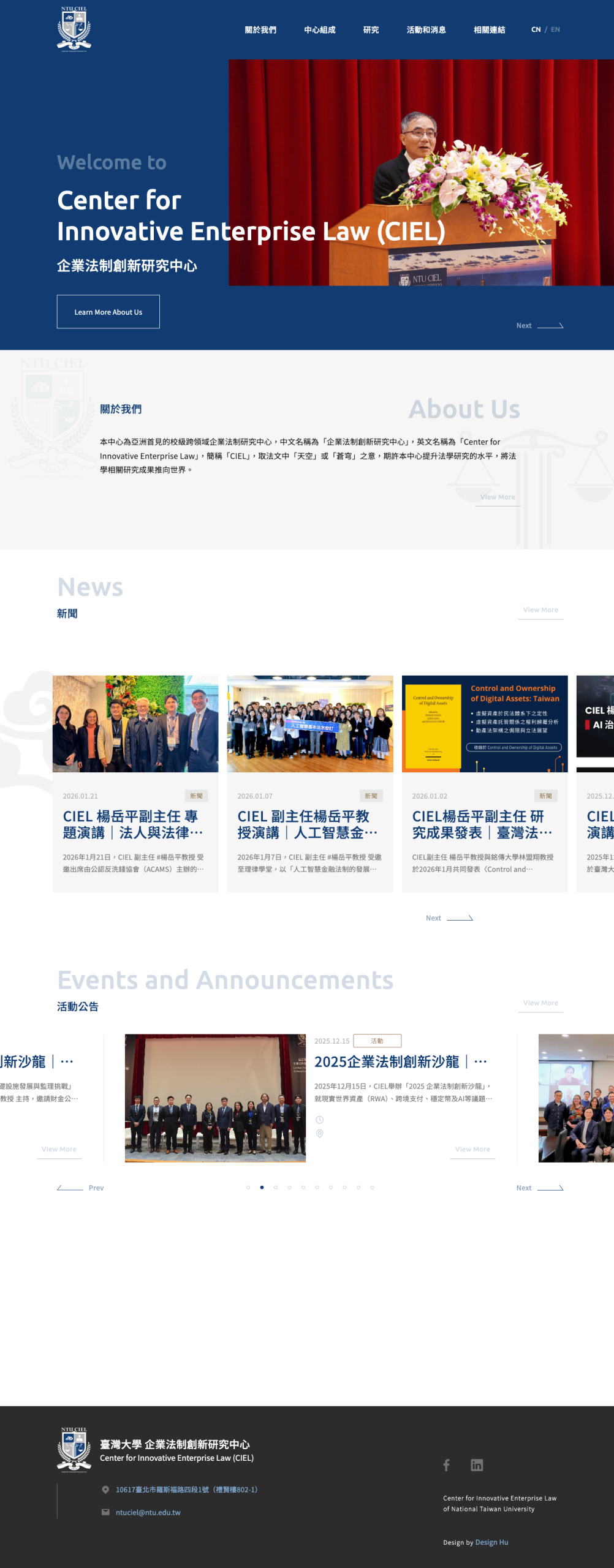Open the 中心組成 menu item
Viewport: 614px width, 1568px height.
point(320,29)
